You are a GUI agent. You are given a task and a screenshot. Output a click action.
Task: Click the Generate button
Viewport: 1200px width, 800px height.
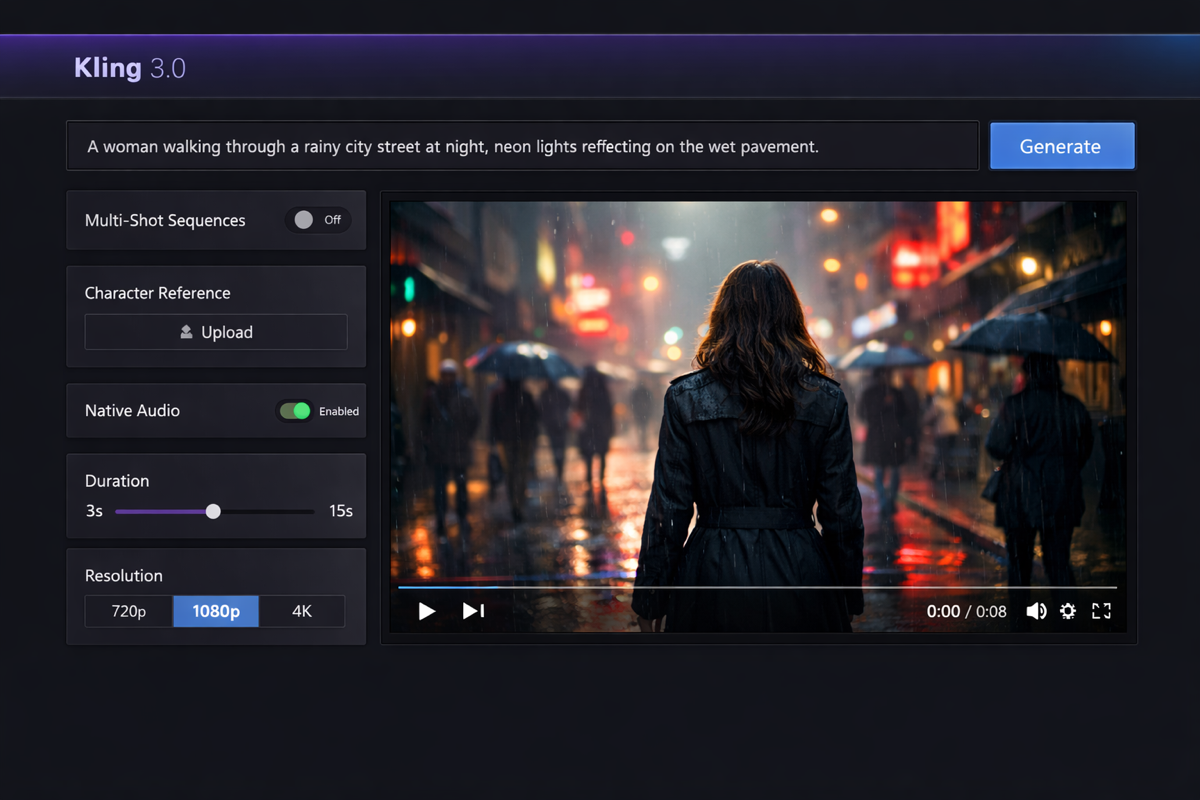[1062, 145]
